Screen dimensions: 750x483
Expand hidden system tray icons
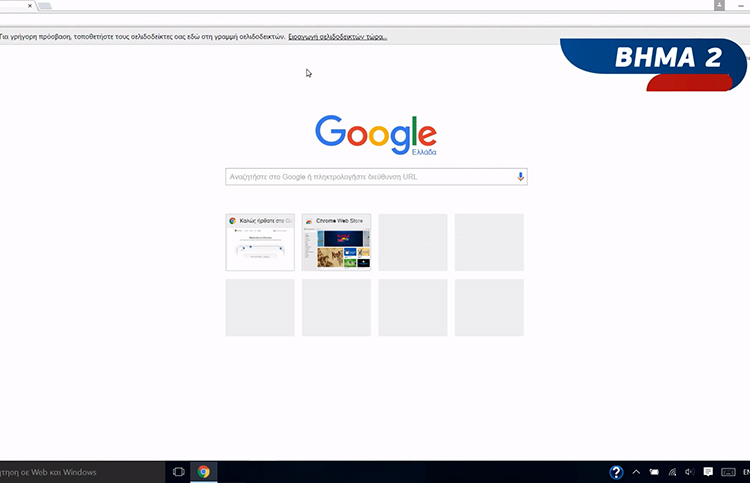(636, 472)
